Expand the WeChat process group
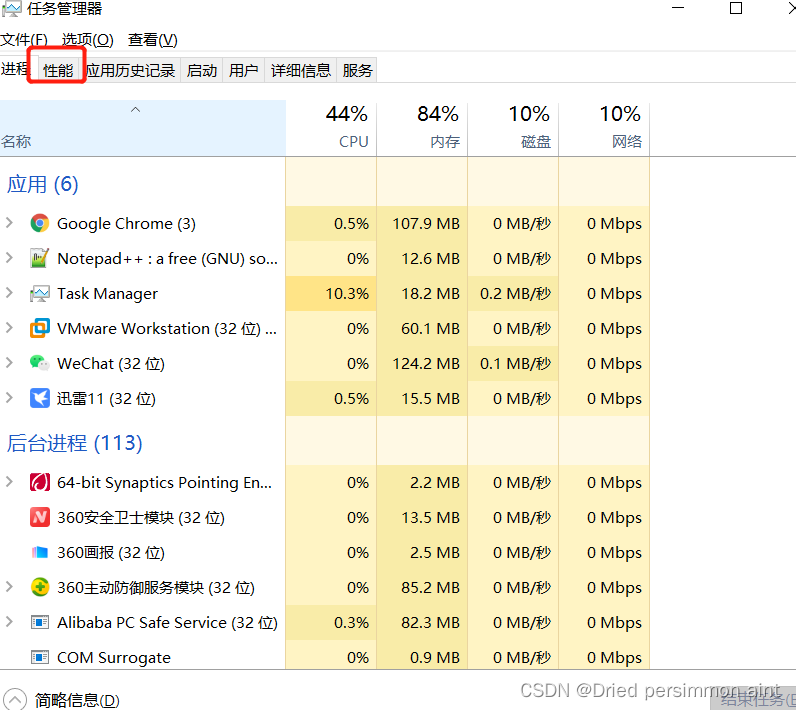The height and width of the screenshot is (710, 796). (x=9, y=363)
